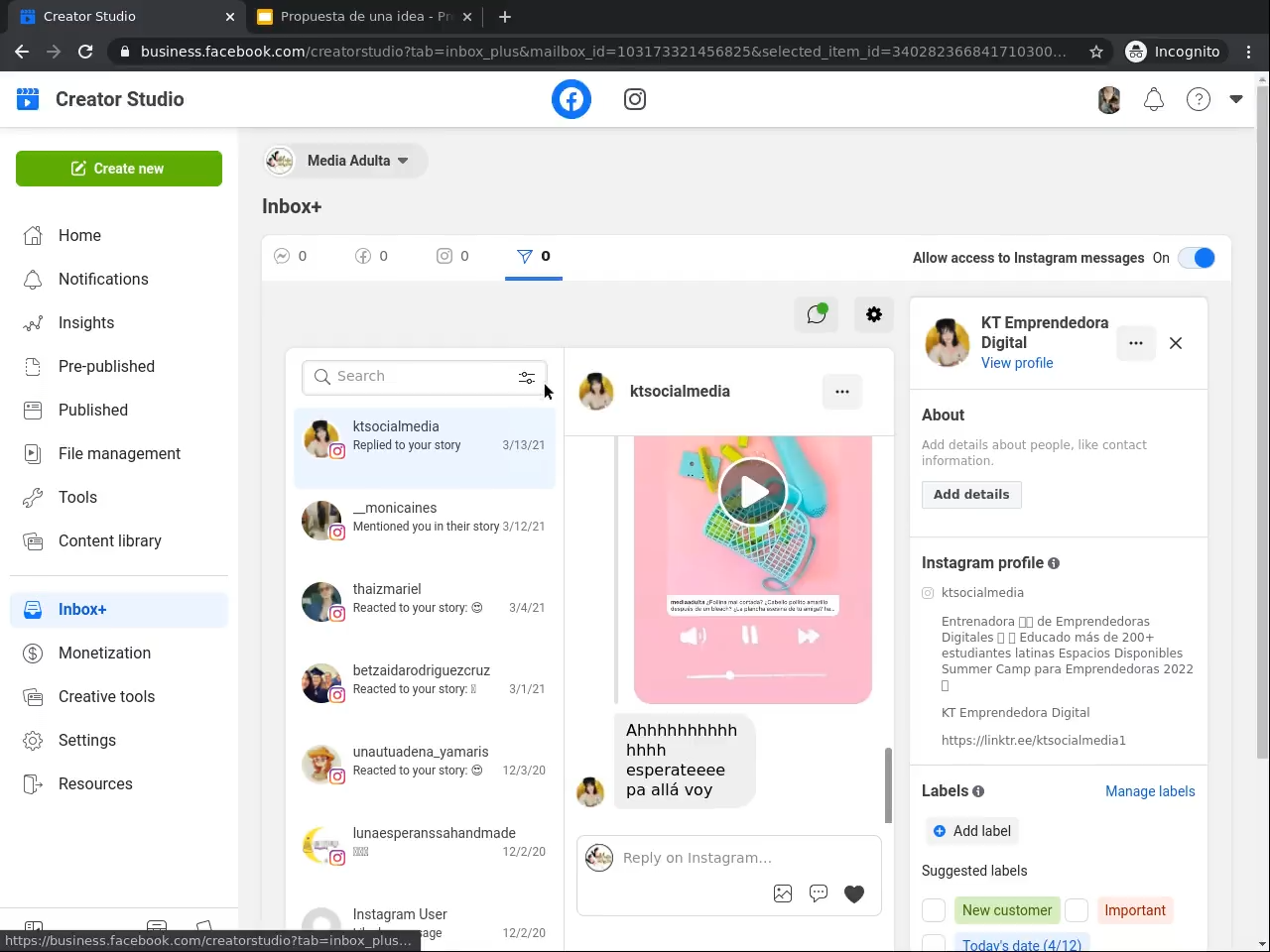This screenshot has width=1270, height=952.
Task: Open the help question mark icon
Action: (1199, 99)
